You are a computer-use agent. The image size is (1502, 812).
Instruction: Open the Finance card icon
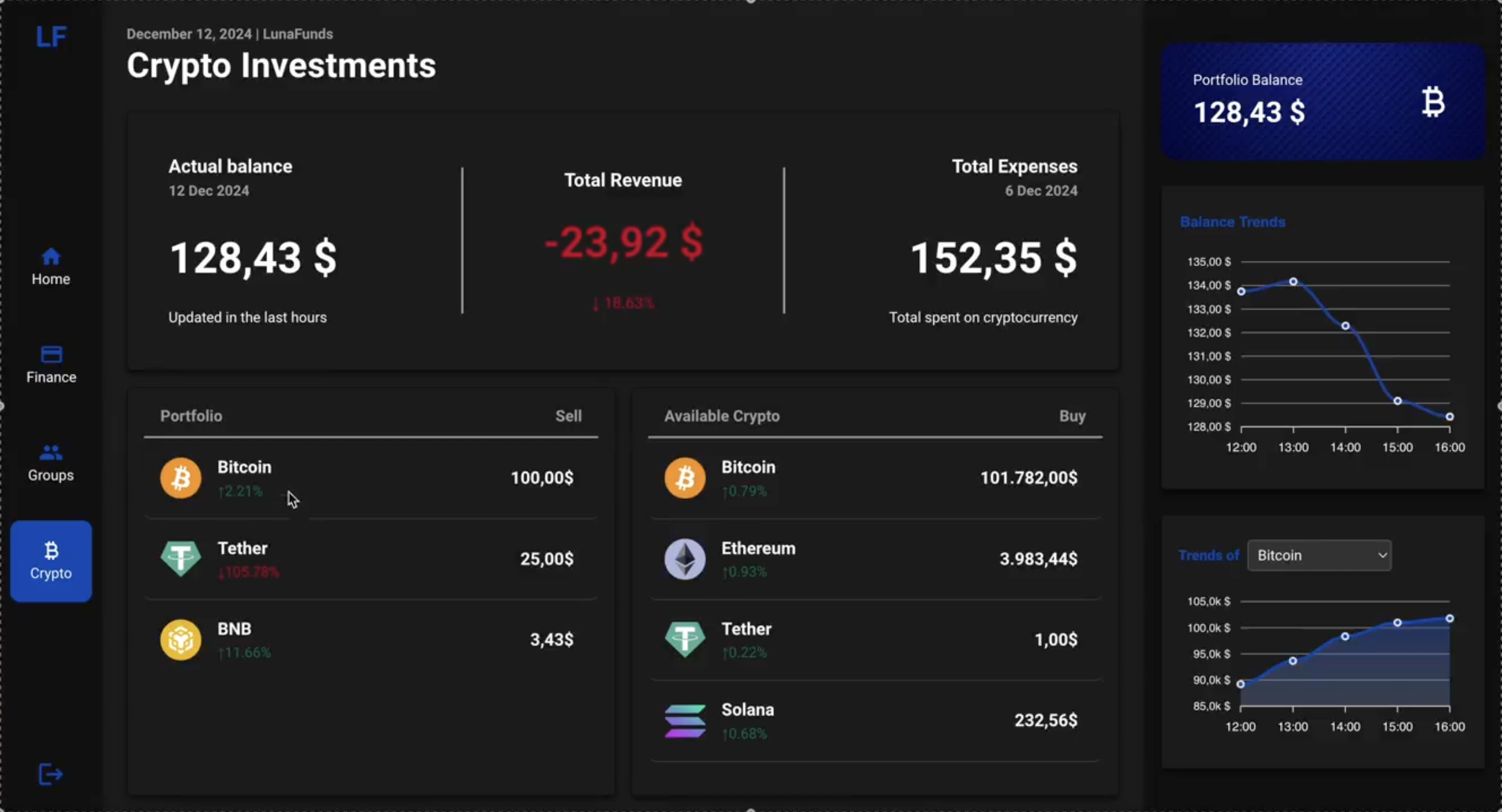point(51,354)
